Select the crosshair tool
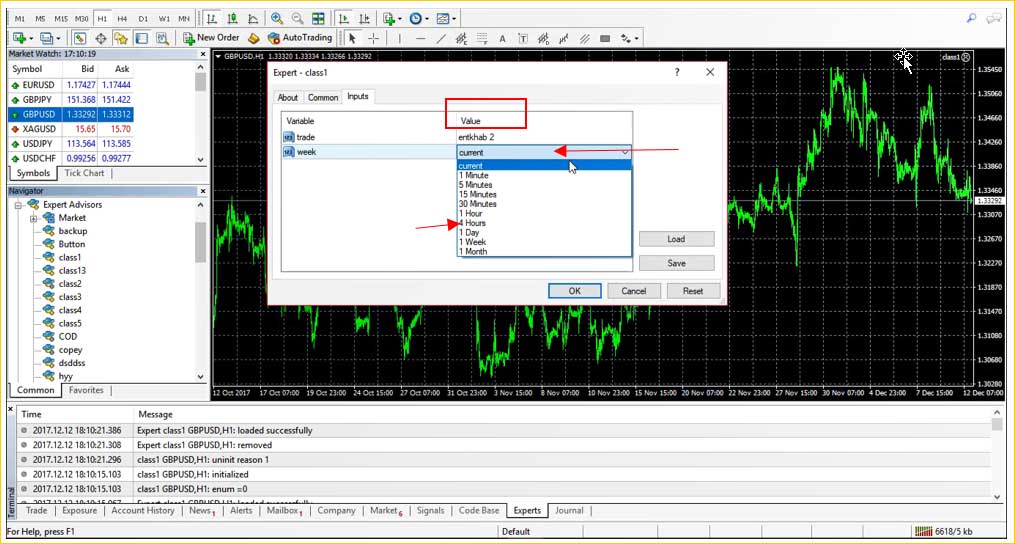 pyautogui.click(x=373, y=38)
